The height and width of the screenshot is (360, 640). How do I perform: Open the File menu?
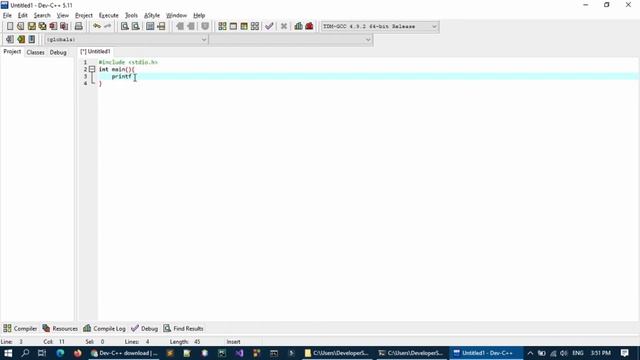7,16
